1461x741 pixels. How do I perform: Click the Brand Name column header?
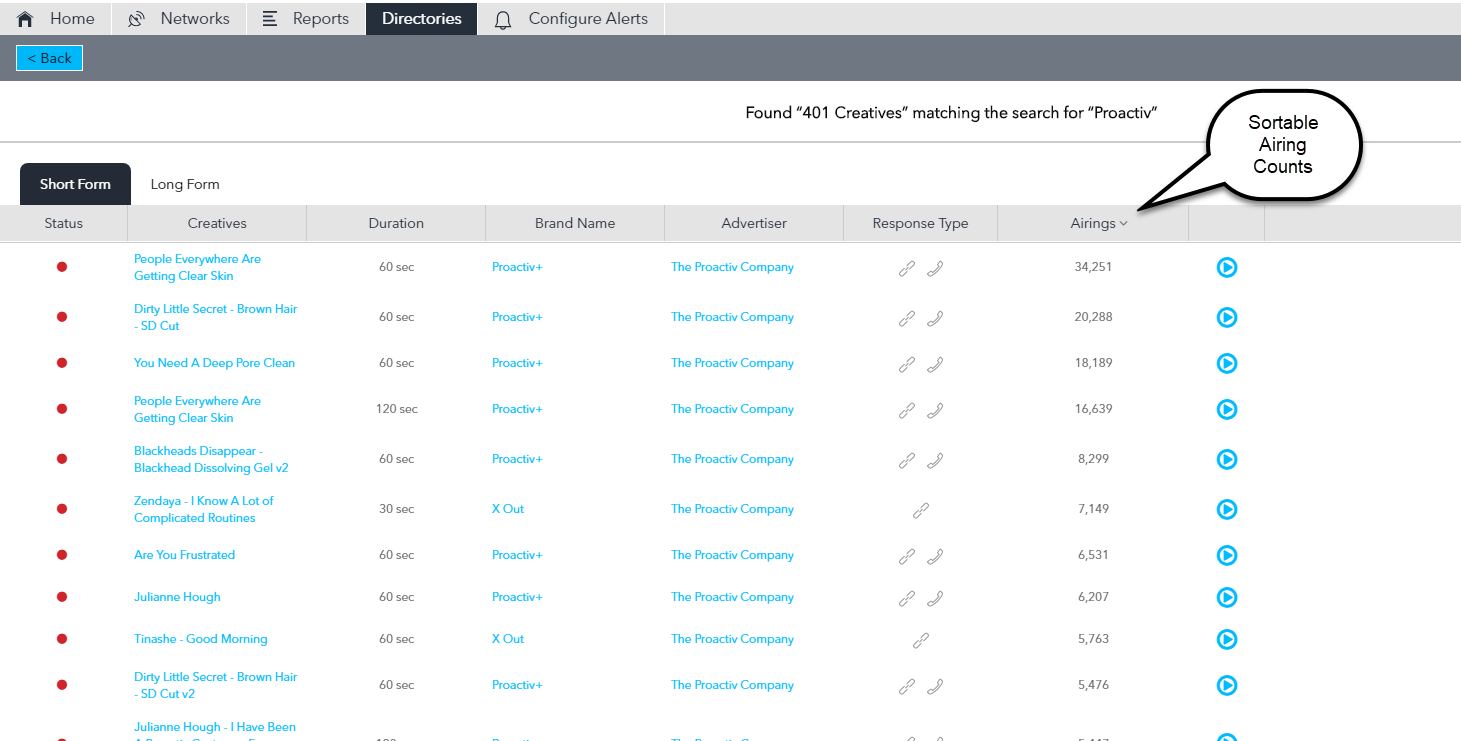(575, 223)
